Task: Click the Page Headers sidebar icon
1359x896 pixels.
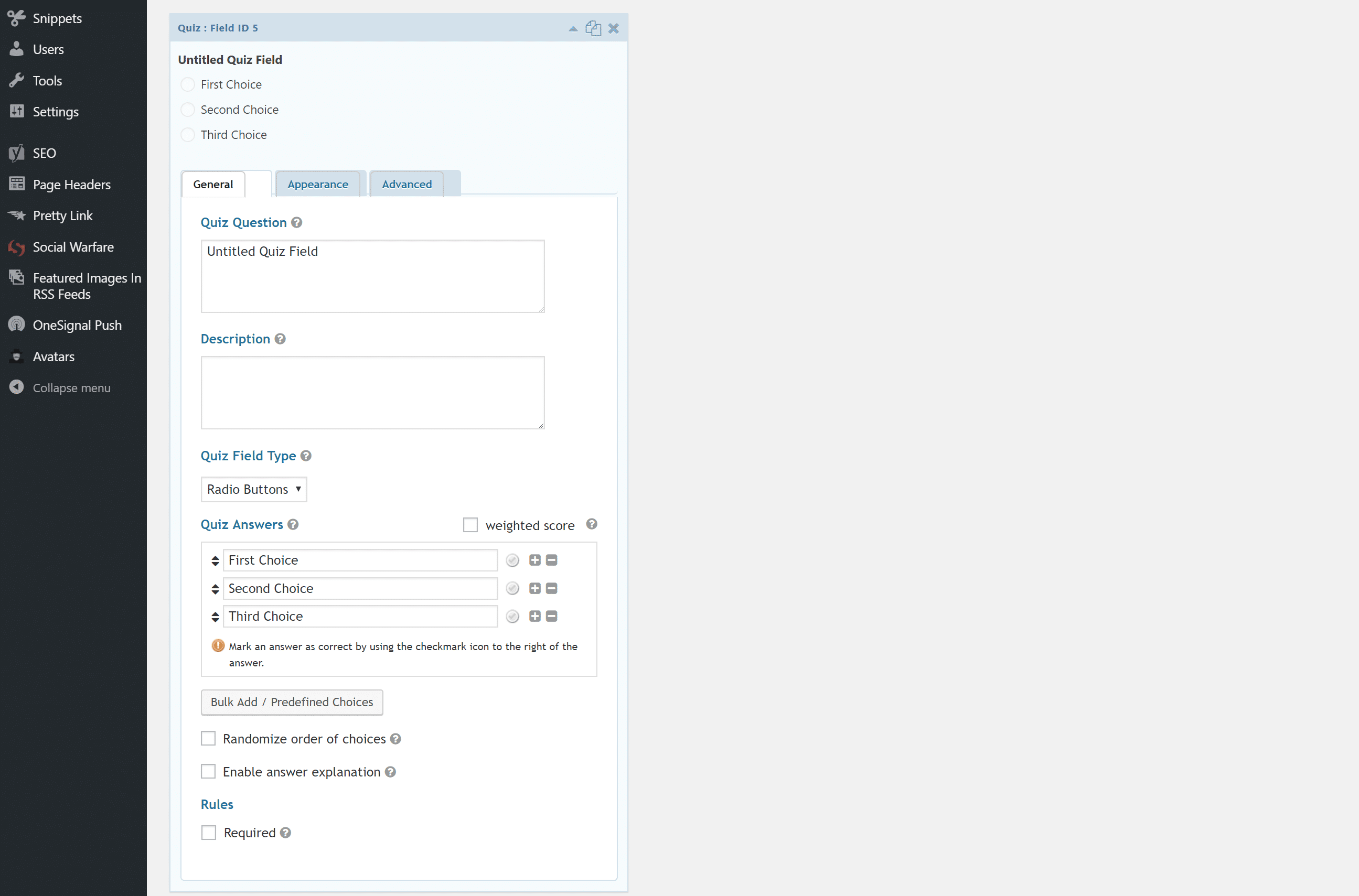Action: (x=17, y=184)
